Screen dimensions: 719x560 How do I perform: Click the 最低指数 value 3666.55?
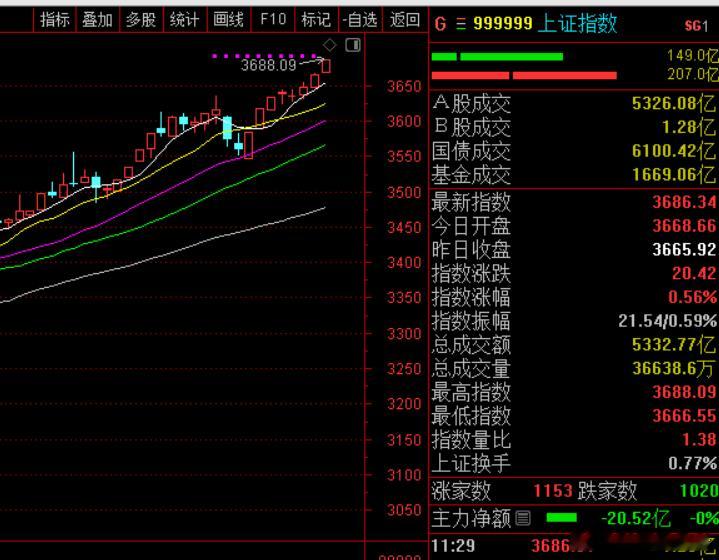pyautogui.click(x=684, y=416)
